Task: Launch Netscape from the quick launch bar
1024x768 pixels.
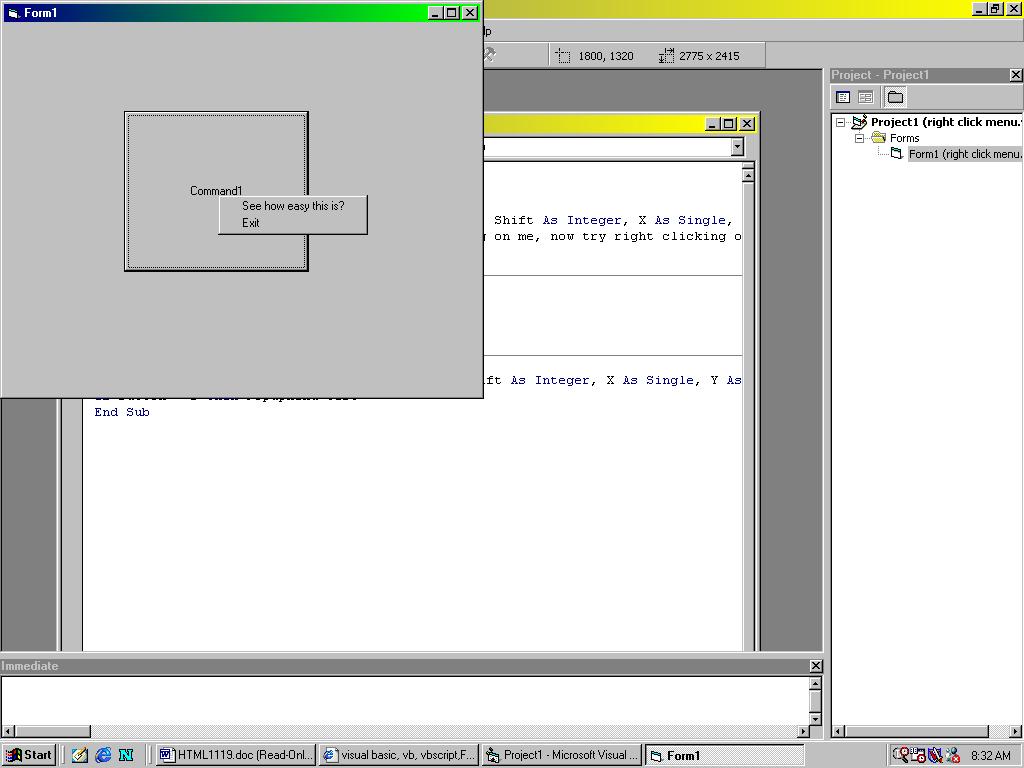Action: (126, 755)
